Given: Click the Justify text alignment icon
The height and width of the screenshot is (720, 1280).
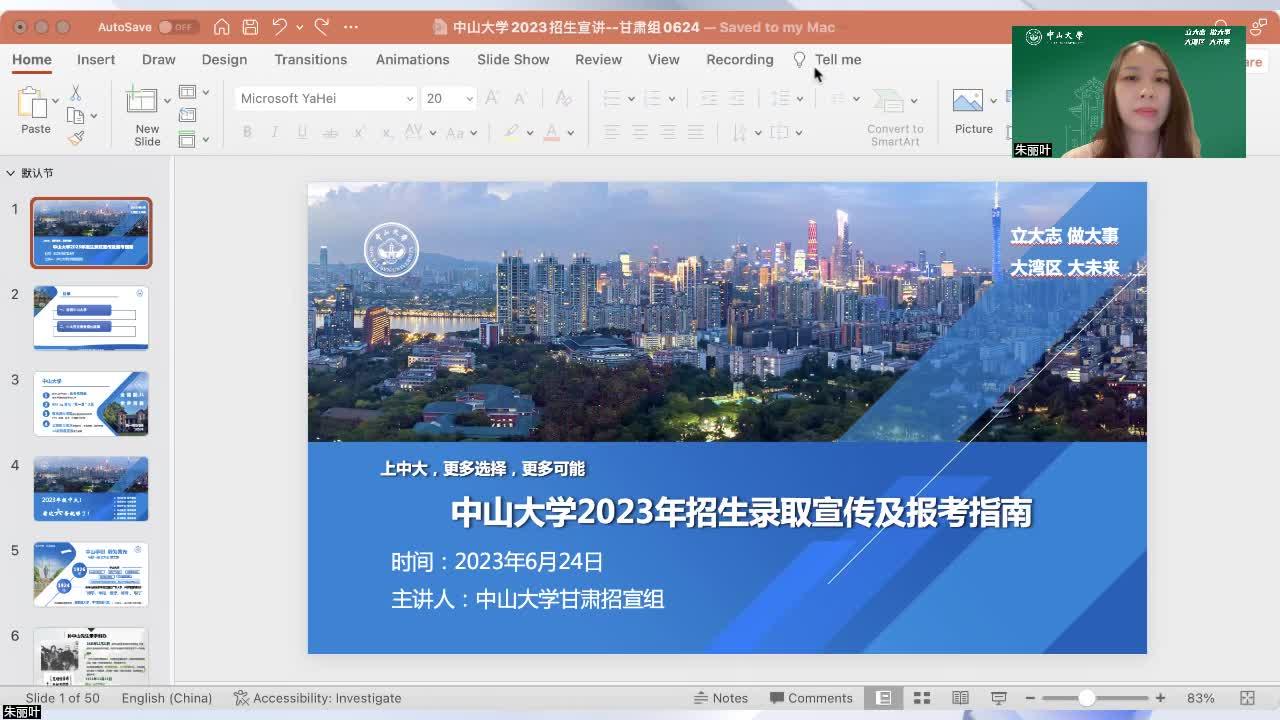Looking at the screenshot, I should pos(696,132).
